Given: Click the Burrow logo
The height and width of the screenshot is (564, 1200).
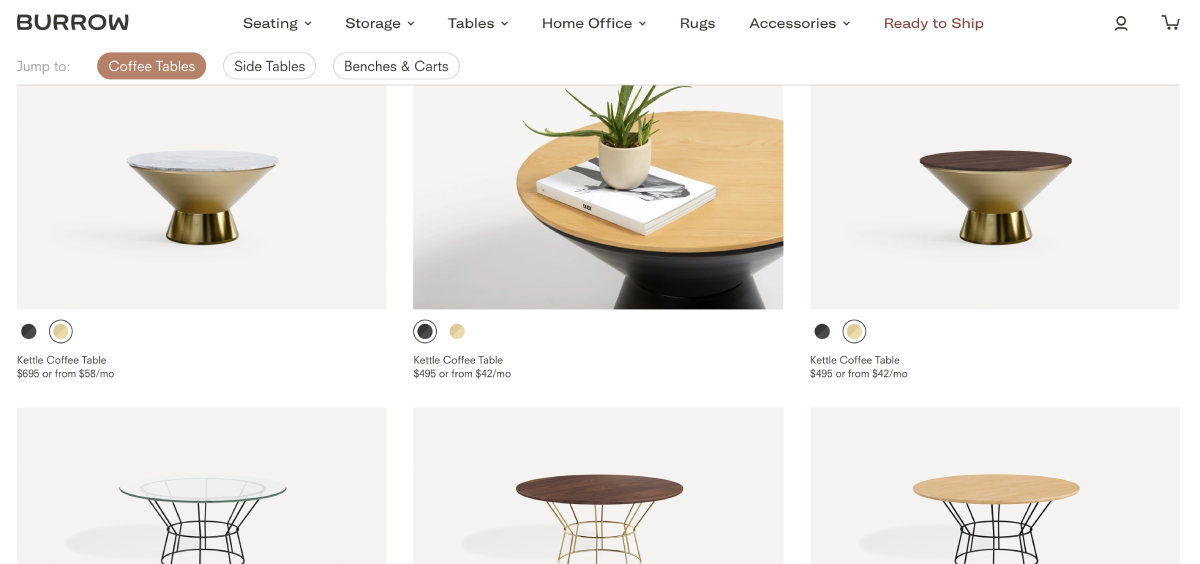Looking at the screenshot, I should [x=73, y=22].
